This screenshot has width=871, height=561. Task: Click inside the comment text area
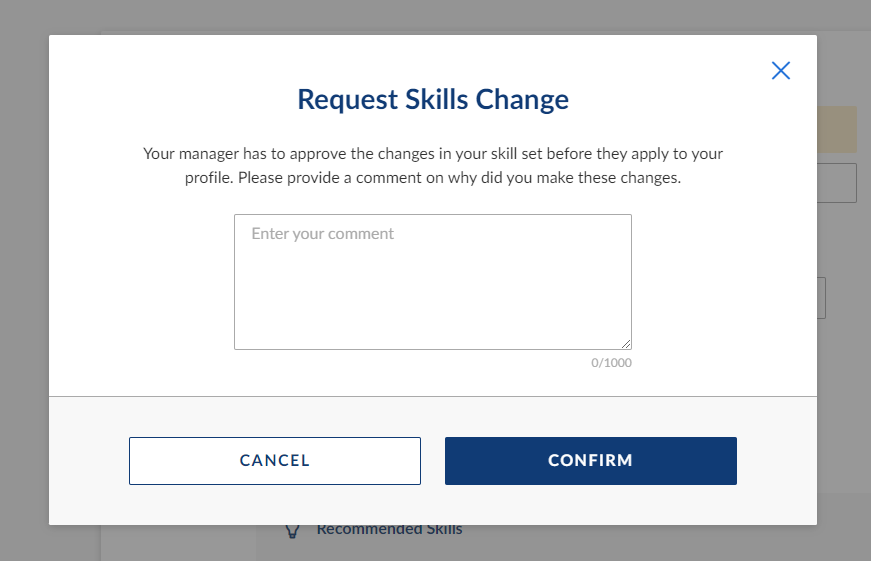pyautogui.click(x=433, y=282)
